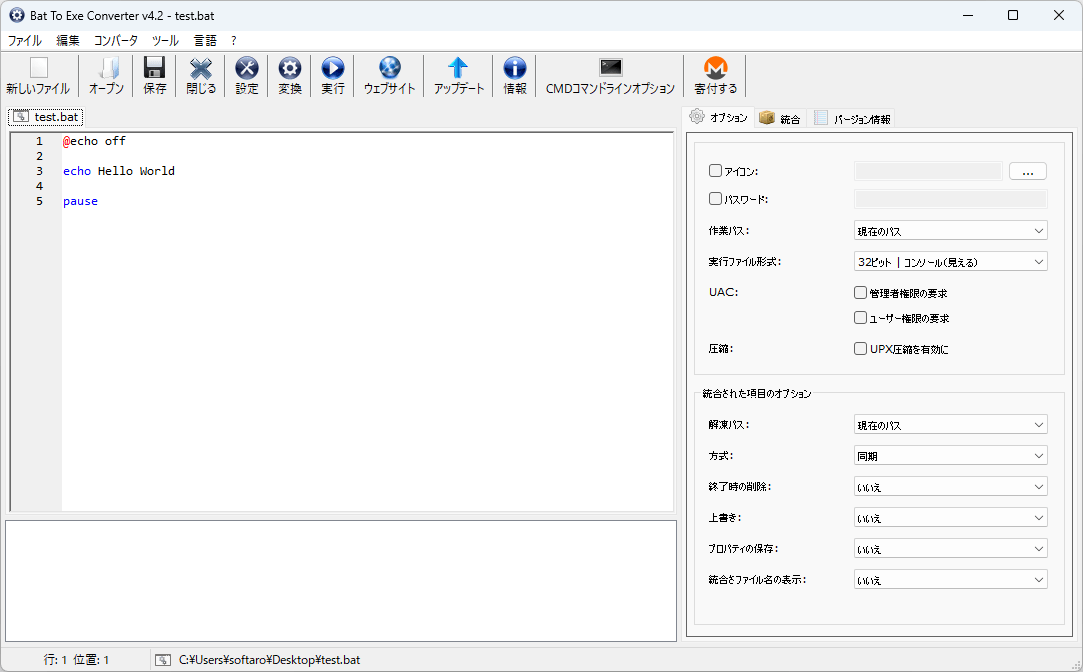Click the 'pause' line in the editor
The image size is (1083, 672).
pyautogui.click(x=80, y=202)
